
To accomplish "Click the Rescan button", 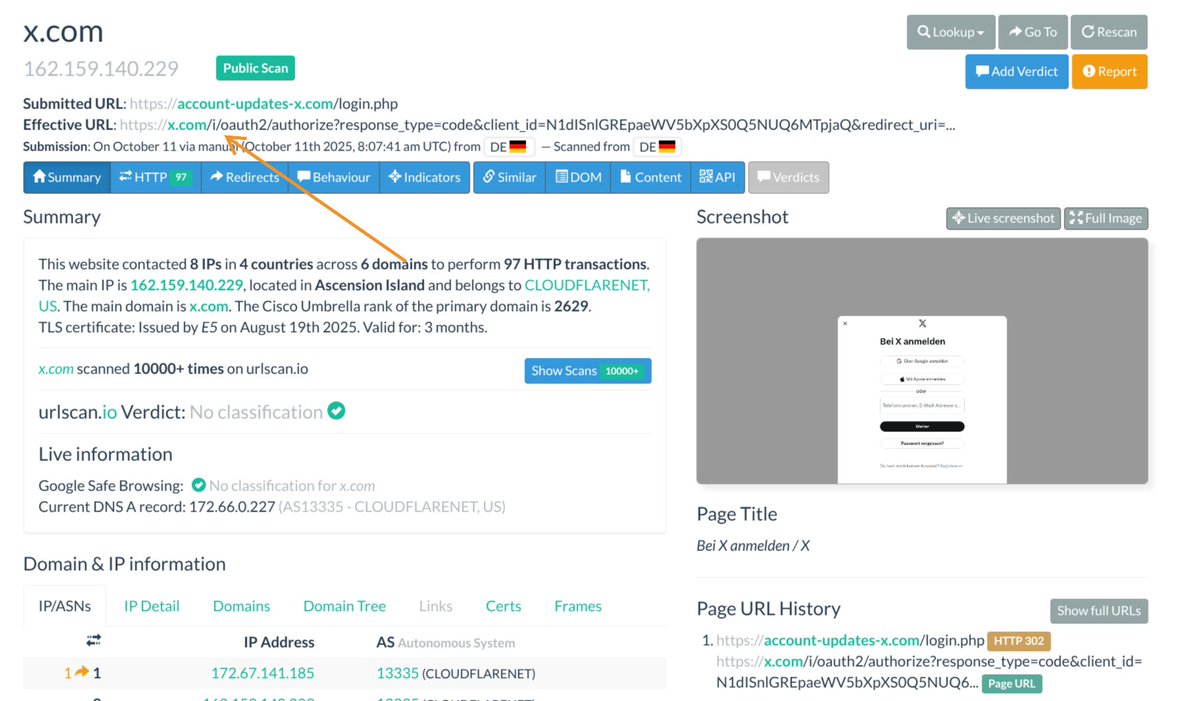I will click(1109, 32).
